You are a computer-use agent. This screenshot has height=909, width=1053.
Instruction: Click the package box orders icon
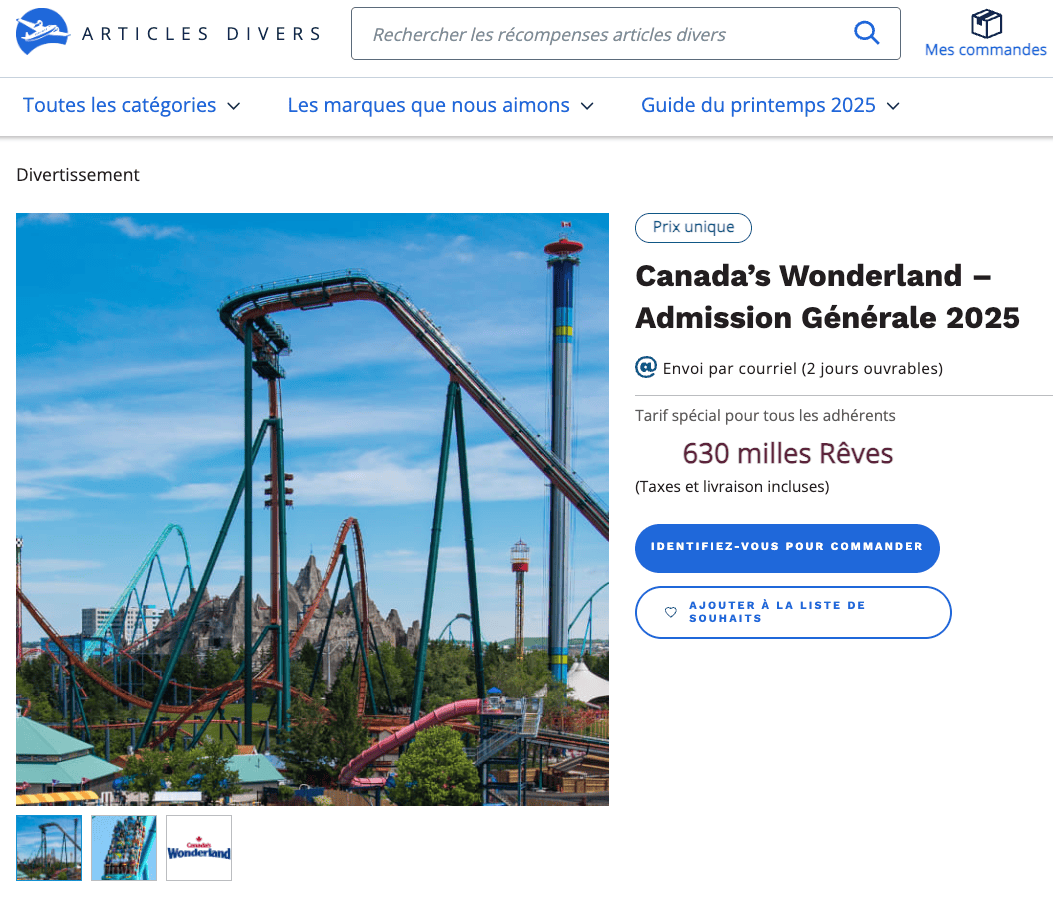point(986,23)
